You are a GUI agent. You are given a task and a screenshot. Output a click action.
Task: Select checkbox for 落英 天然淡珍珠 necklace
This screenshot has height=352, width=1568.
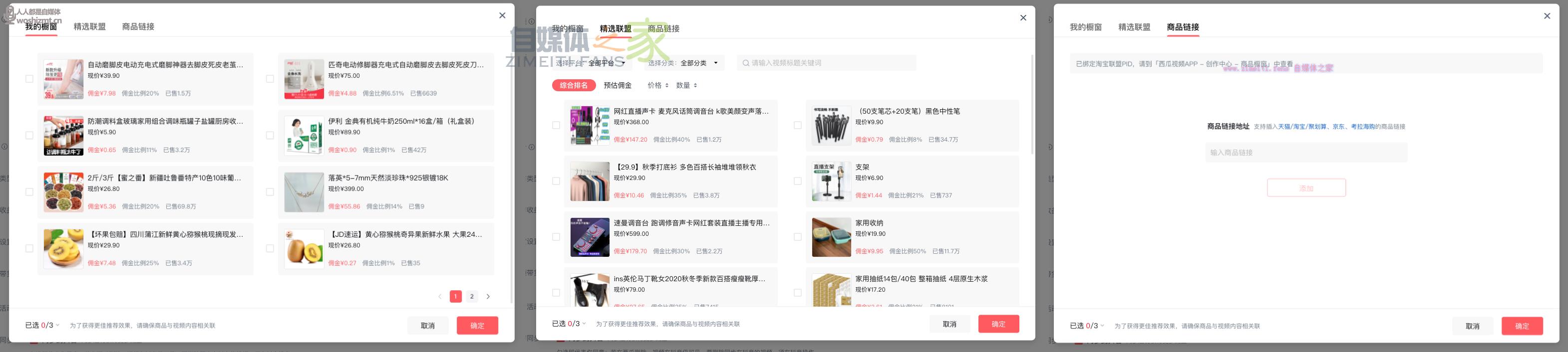(270, 192)
